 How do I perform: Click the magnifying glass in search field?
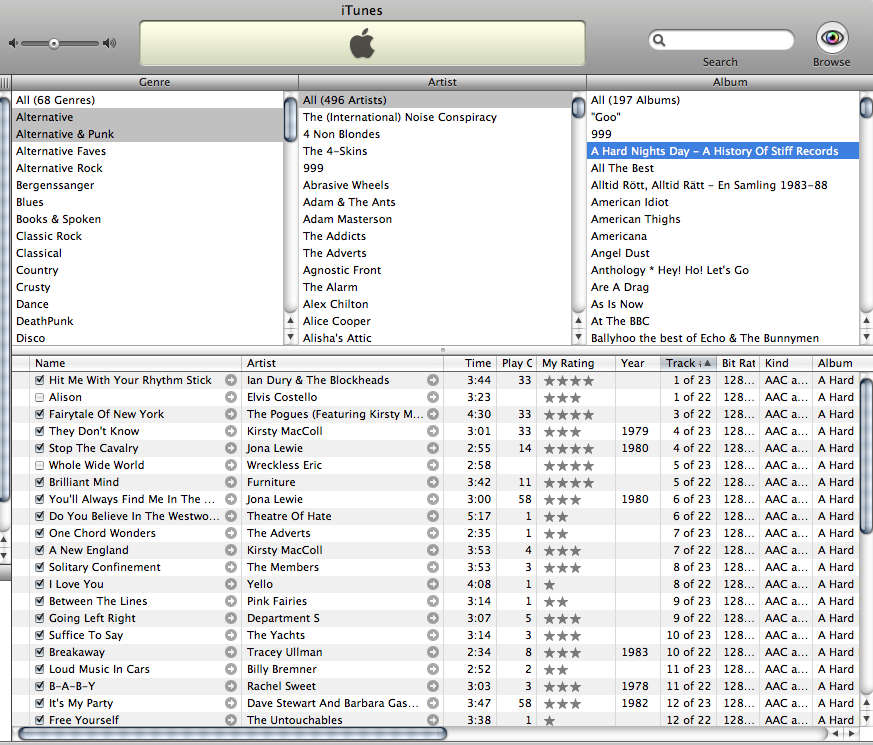(659, 40)
